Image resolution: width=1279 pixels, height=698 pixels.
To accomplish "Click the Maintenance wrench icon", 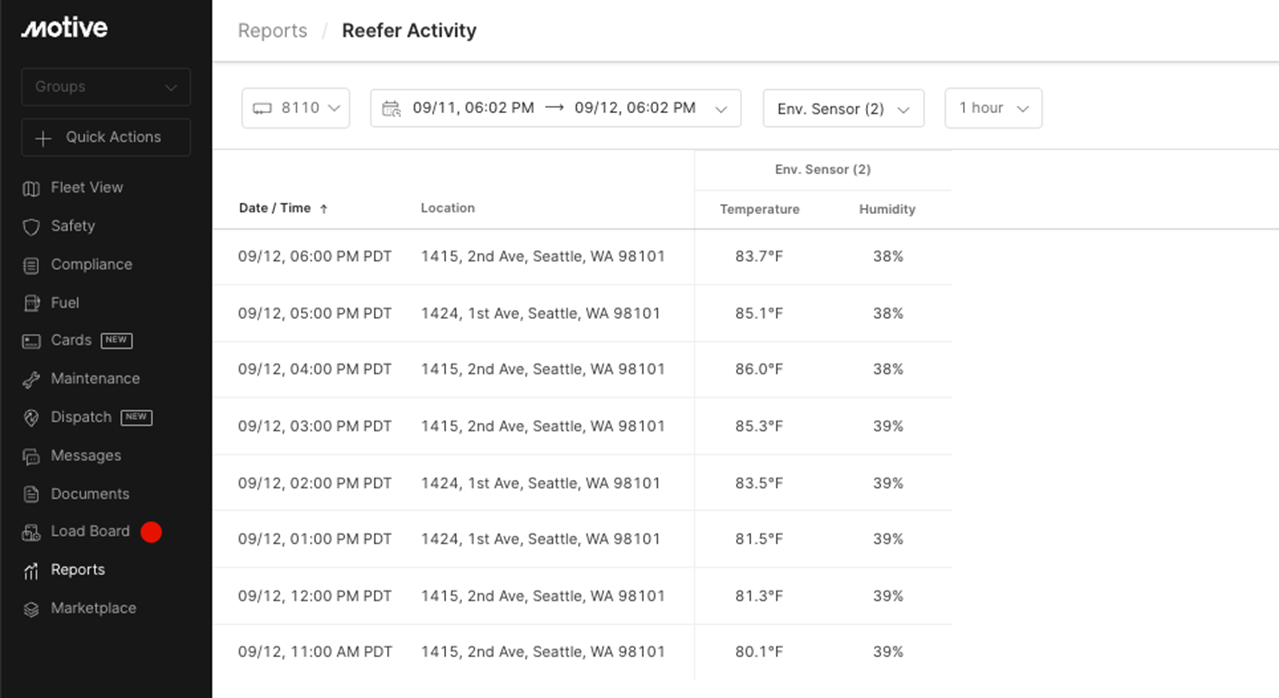I will pyautogui.click(x=31, y=379).
